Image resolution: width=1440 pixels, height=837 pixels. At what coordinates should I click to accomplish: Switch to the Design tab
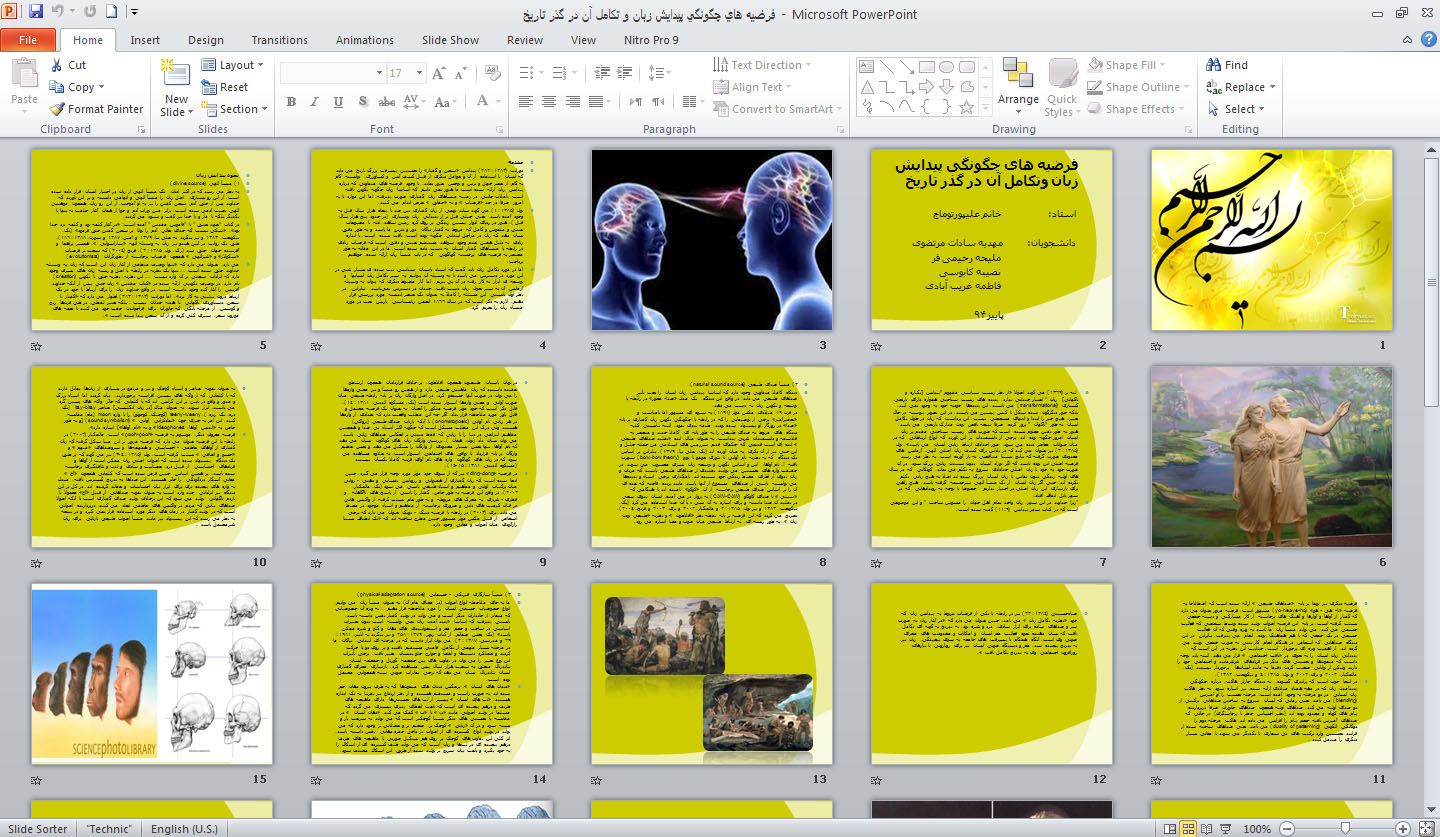206,40
